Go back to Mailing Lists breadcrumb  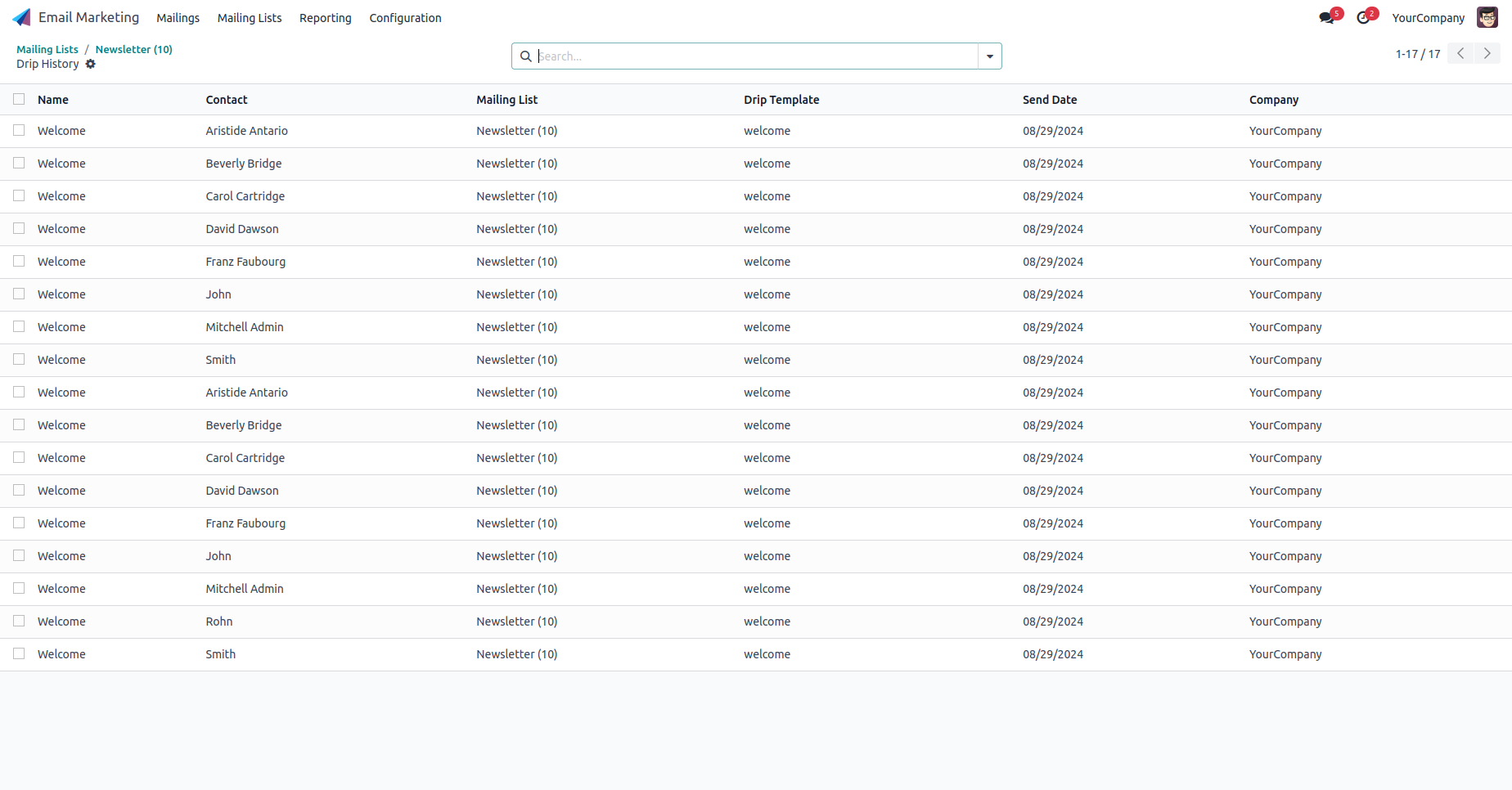[x=47, y=49]
